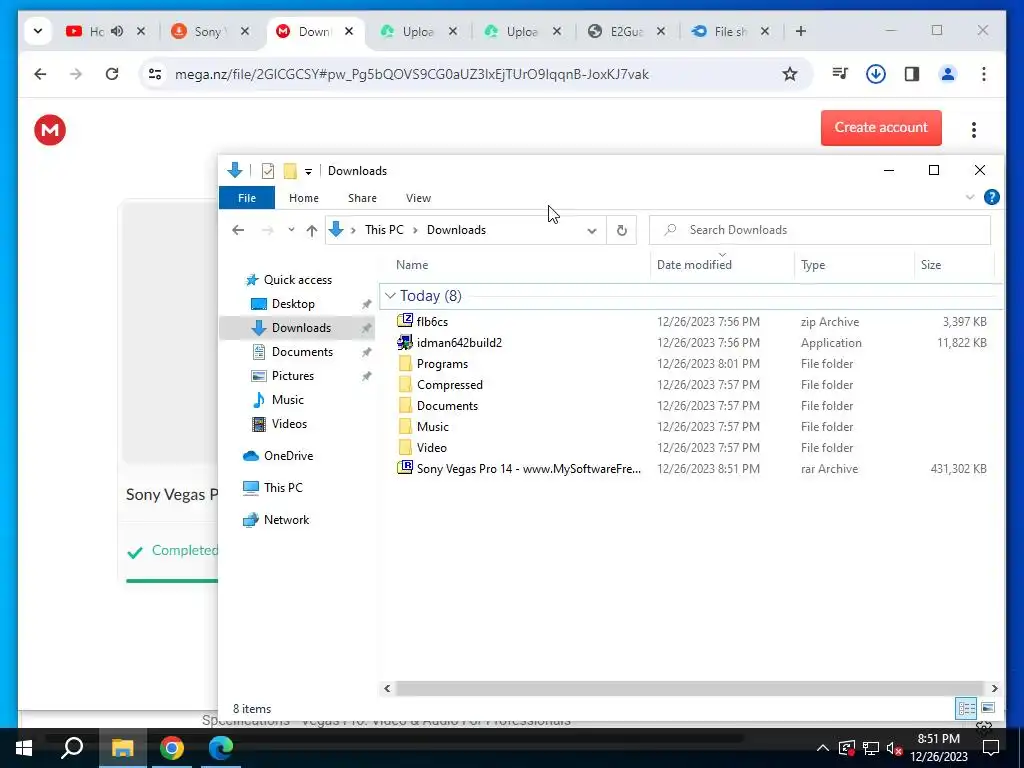Click New folder icon in Explorer title bar

point(290,170)
